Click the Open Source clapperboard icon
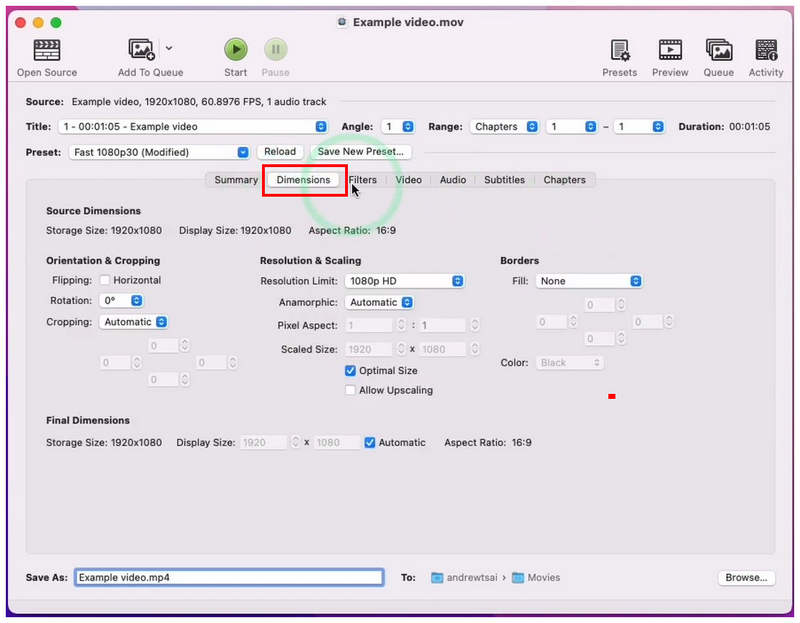The image size is (800, 623). pyautogui.click(x=47, y=50)
